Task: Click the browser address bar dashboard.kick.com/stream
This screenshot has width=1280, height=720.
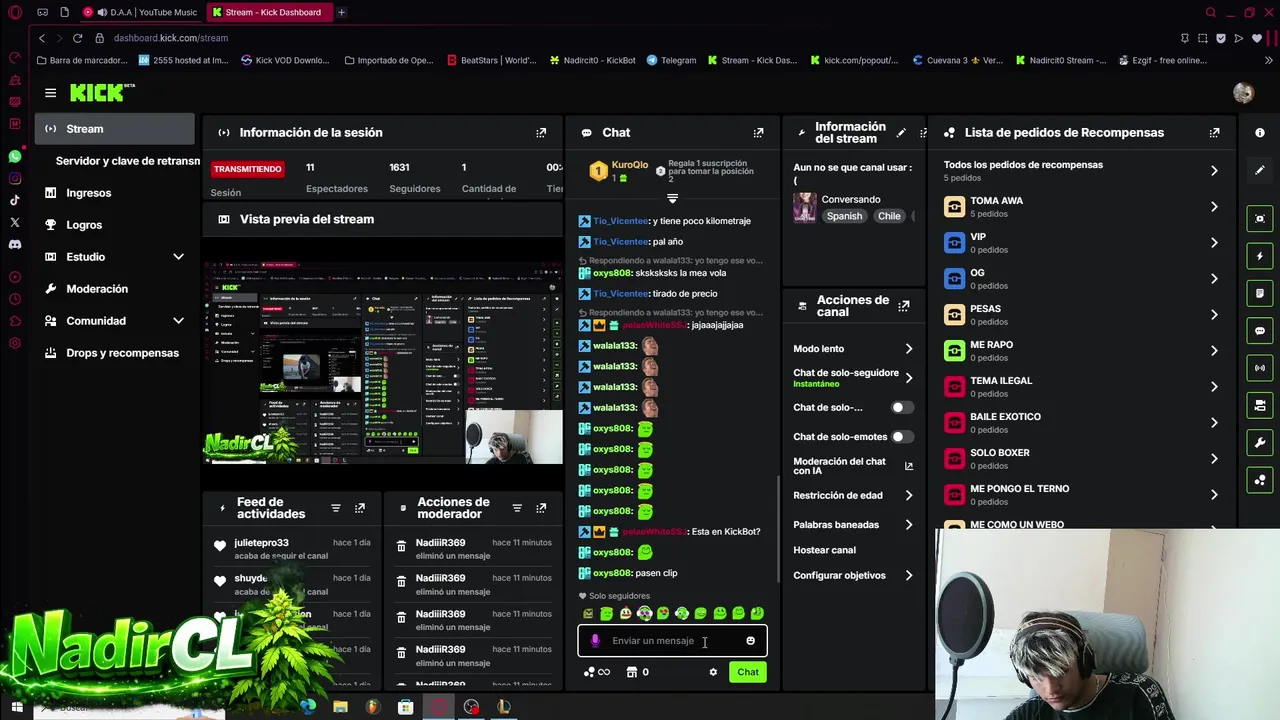Action: click(x=171, y=38)
